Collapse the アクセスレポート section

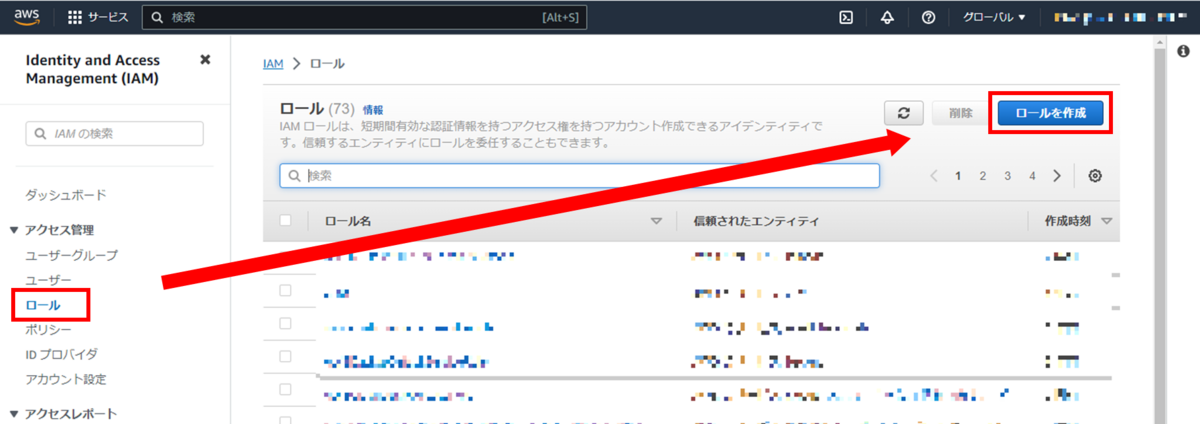tap(14, 413)
